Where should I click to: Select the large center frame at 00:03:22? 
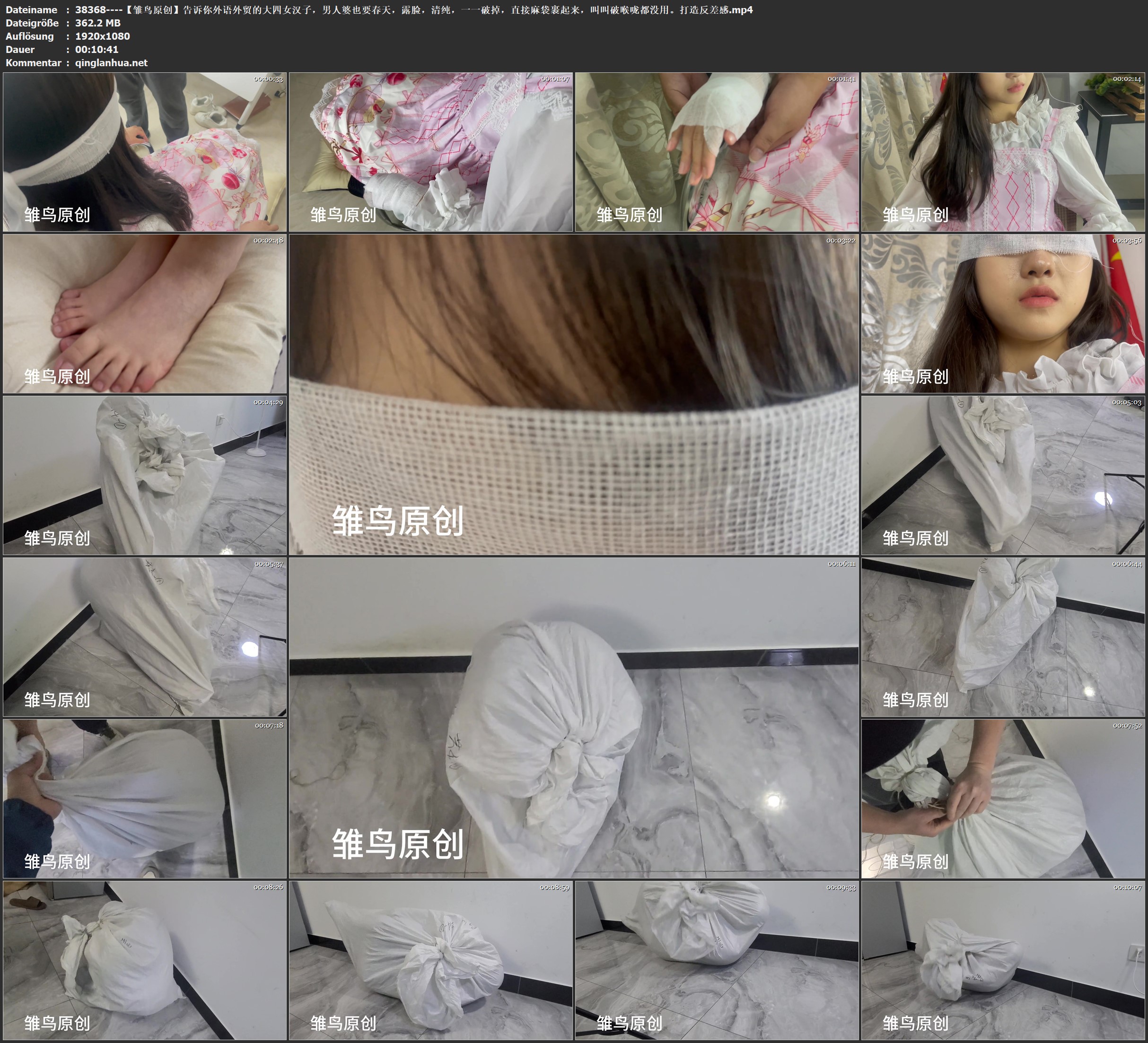click(573, 394)
